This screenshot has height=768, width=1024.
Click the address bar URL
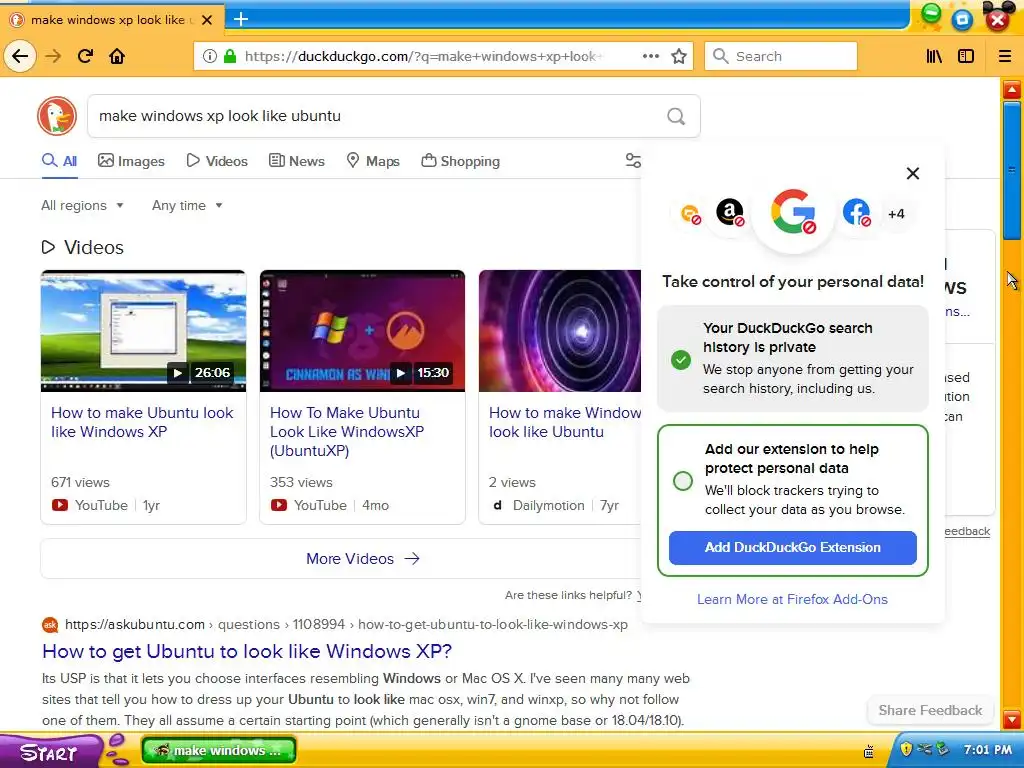(x=424, y=56)
